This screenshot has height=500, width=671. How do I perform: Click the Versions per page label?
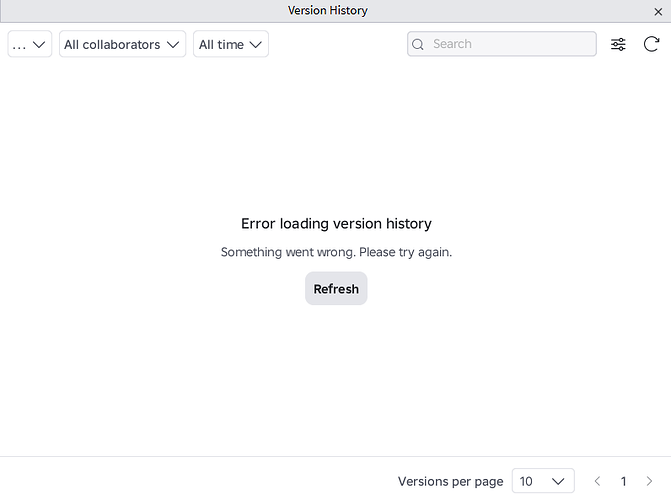pyautogui.click(x=450, y=481)
